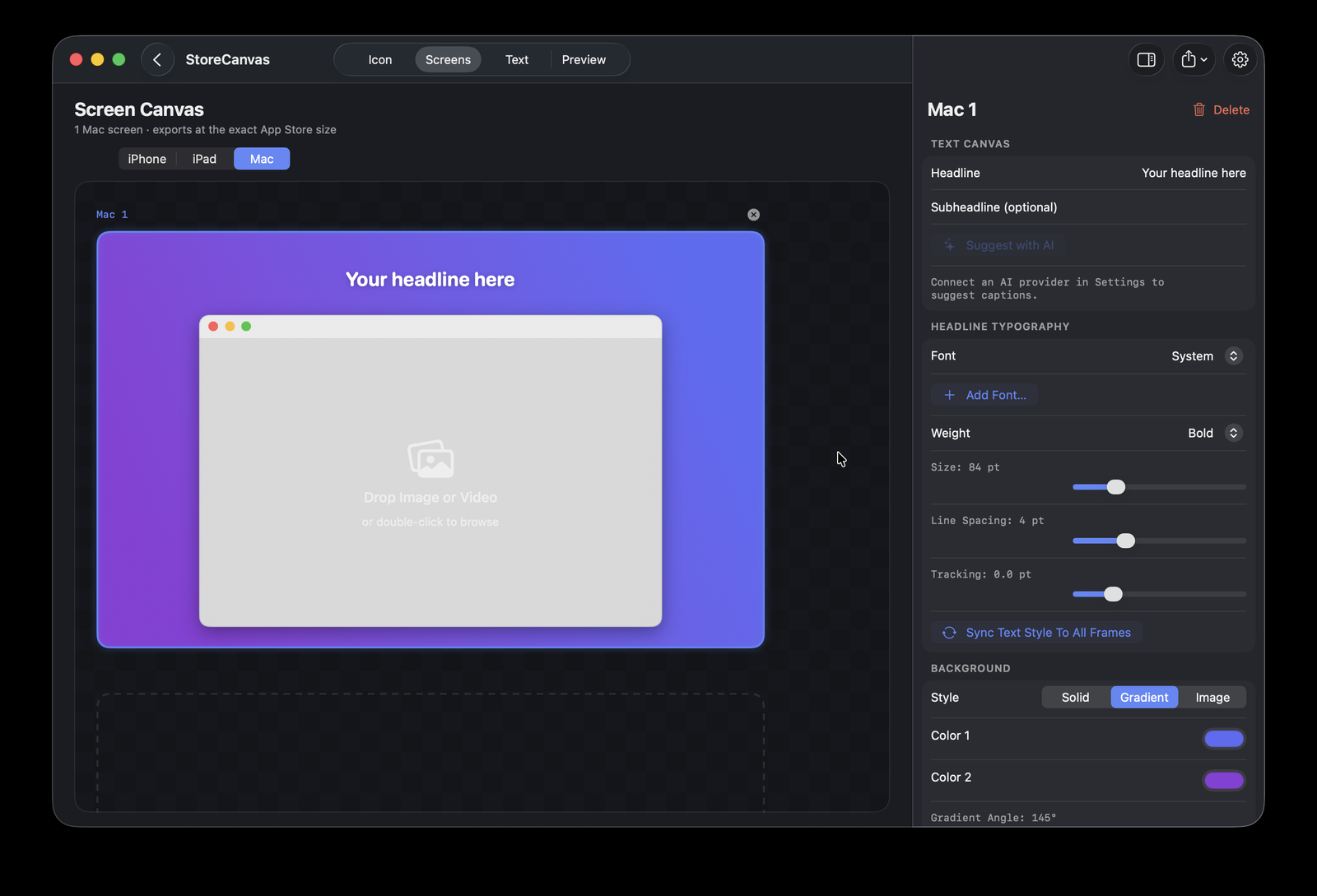
Task: Click the Subheadline (optional) field
Action: 1088,207
